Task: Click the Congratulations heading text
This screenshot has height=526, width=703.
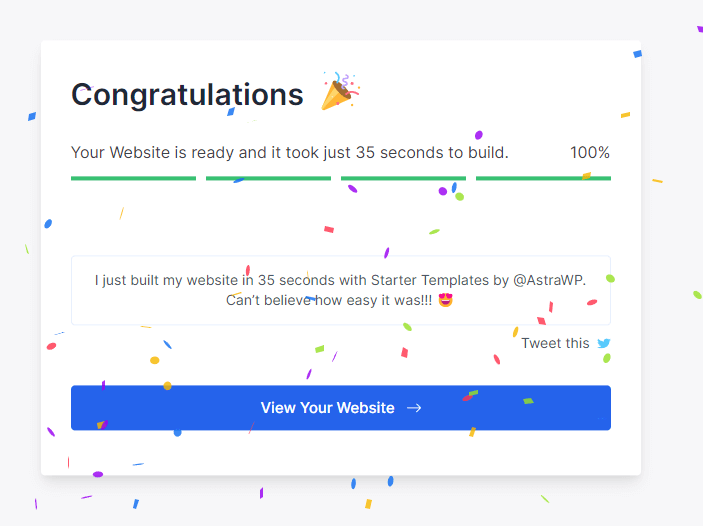Action: [187, 95]
